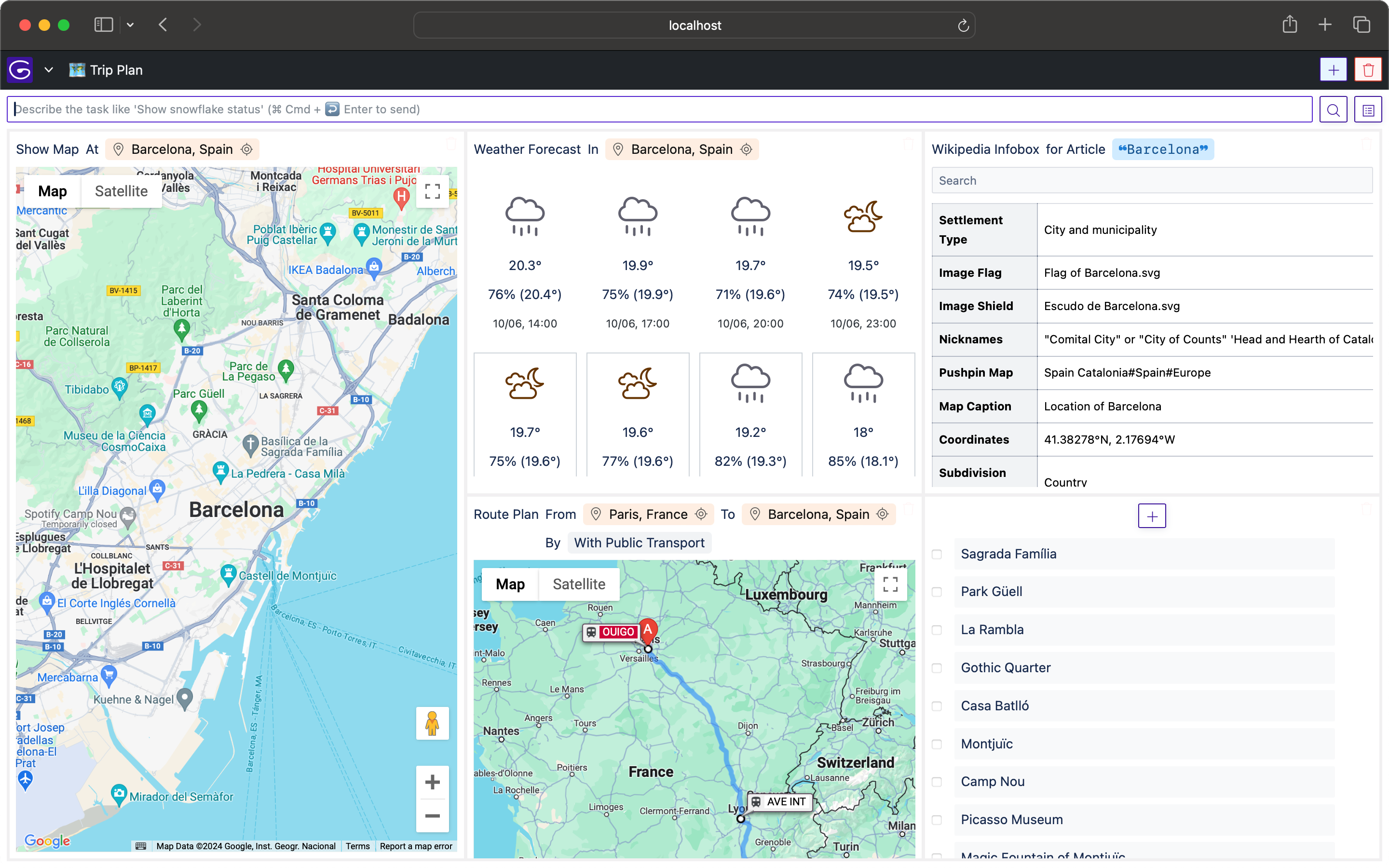Click the location pin icon next to Paris, France
This screenshot has width=1389, height=868.
click(x=596, y=514)
